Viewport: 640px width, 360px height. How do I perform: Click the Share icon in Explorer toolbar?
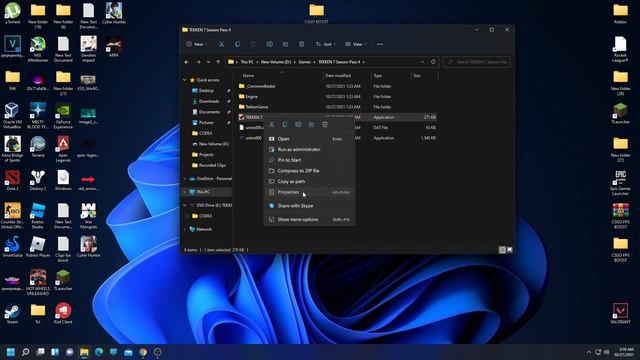click(x=285, y=44)
